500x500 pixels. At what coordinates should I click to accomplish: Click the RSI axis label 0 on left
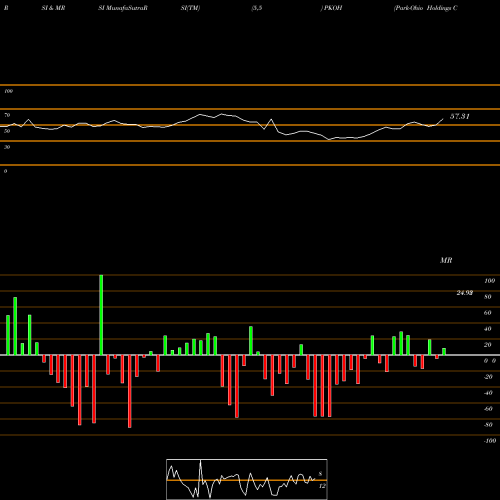pos(5,171)
